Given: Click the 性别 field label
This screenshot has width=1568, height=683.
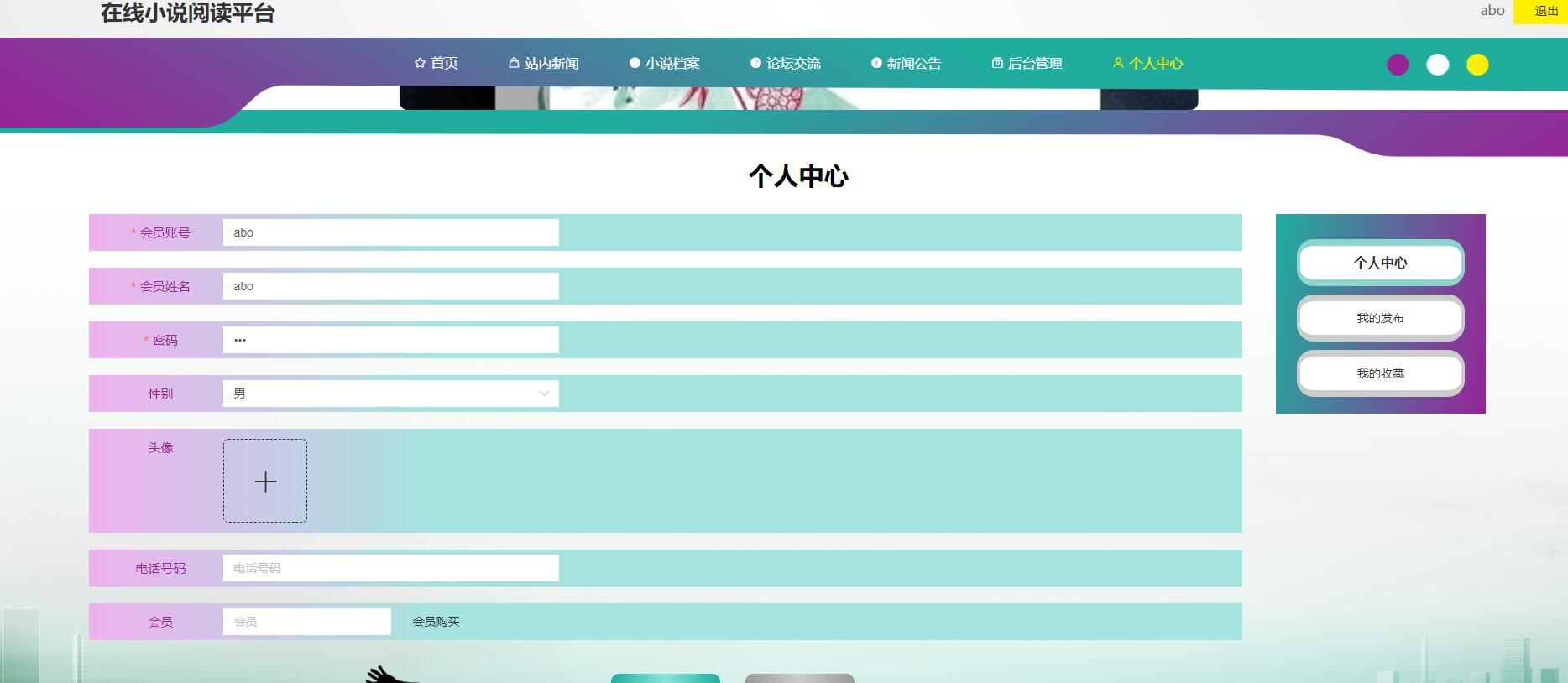Looking at the screenshot, I should [160, 394].
